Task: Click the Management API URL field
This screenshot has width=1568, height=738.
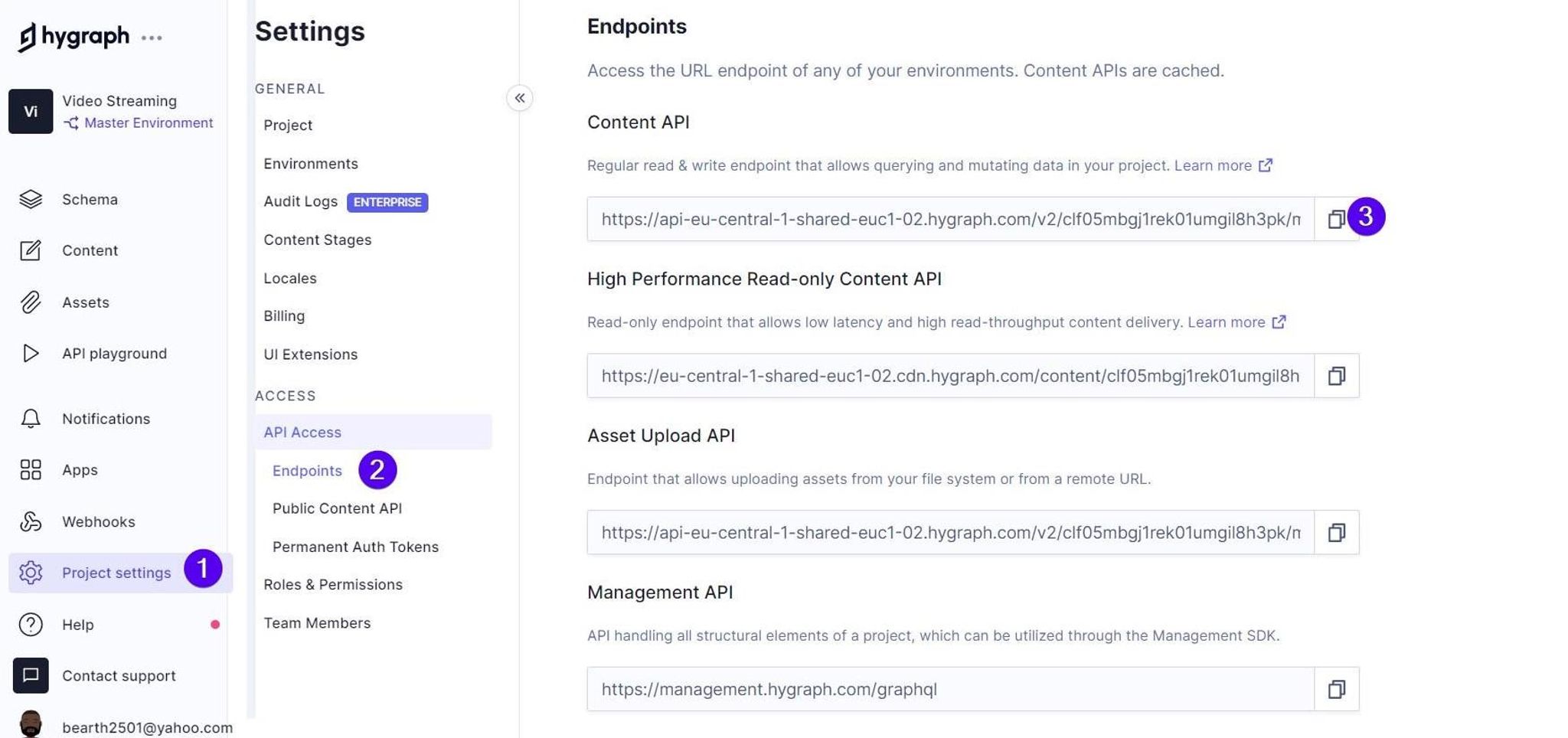Action: tap(951, 689)
